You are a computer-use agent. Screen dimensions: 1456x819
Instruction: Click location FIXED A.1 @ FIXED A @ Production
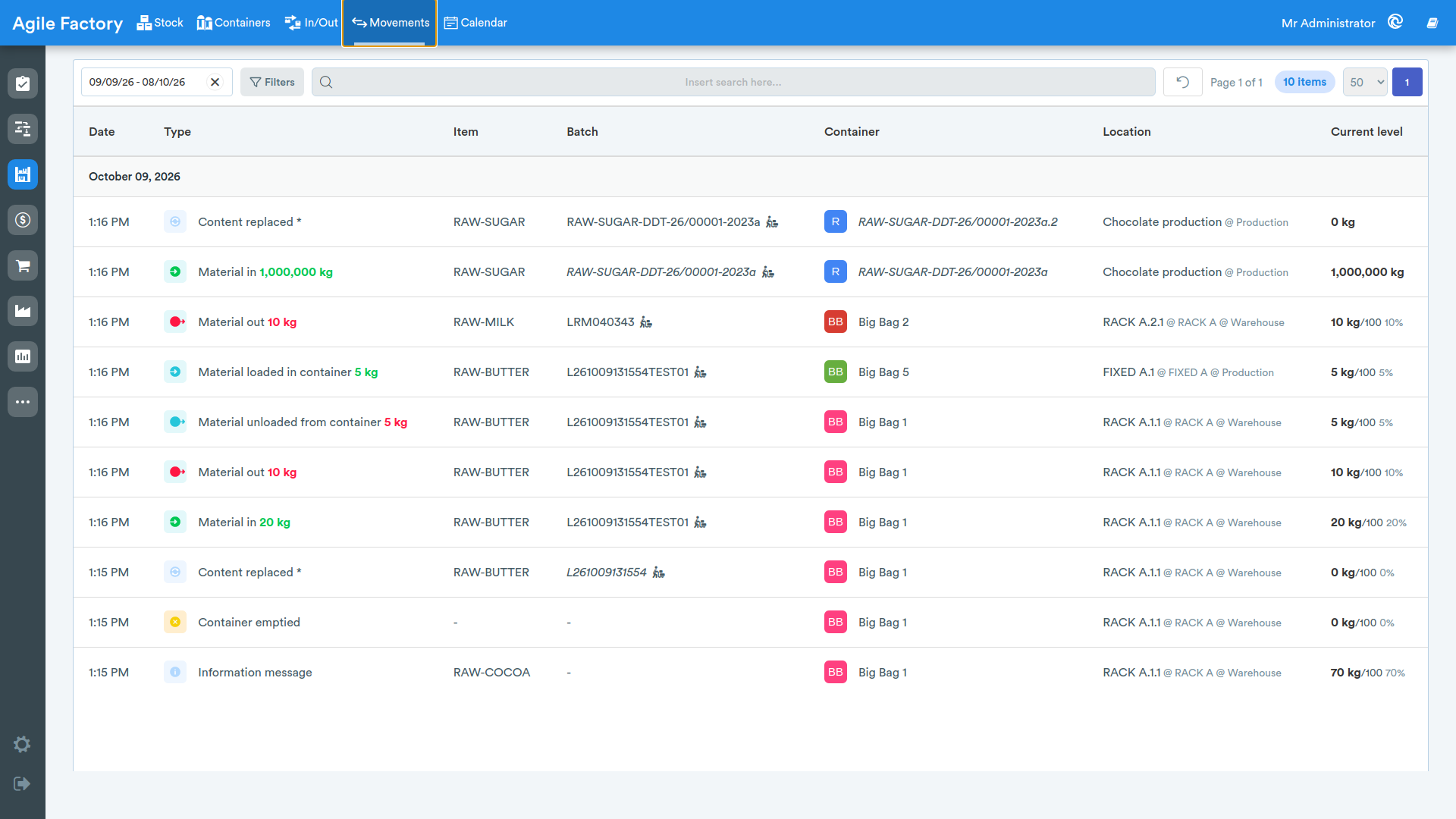(x=1188, y=372)
